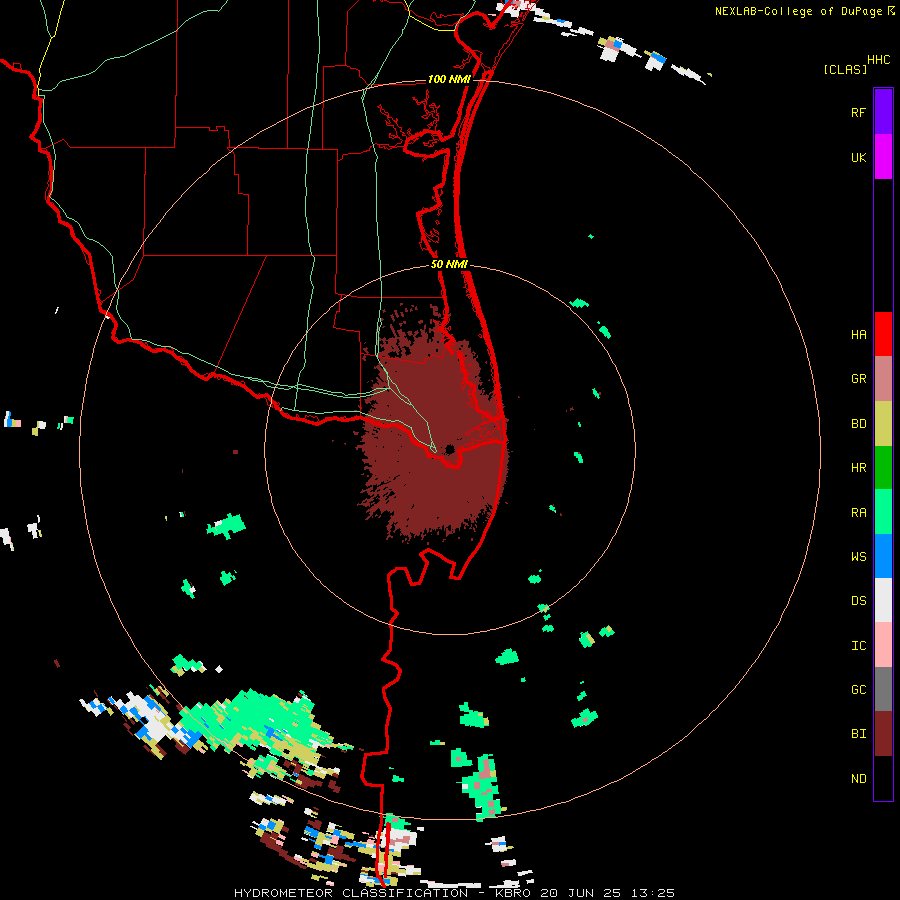Select the ND black legend swatch
The image size is (900, 900).
click(x=883, y=778)
